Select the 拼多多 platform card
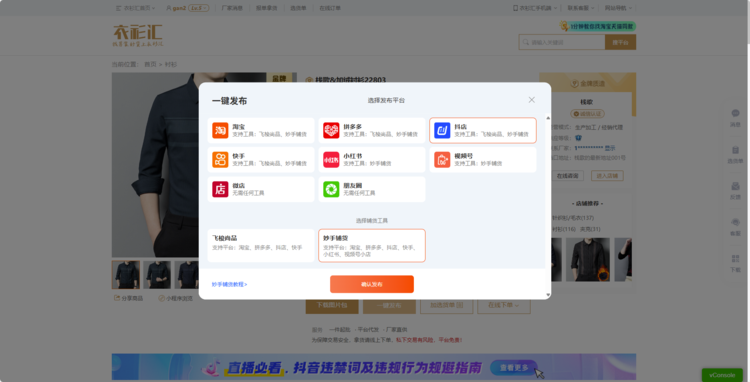The image size is (750, 382). pyautogui.click(x=372, y=130)
